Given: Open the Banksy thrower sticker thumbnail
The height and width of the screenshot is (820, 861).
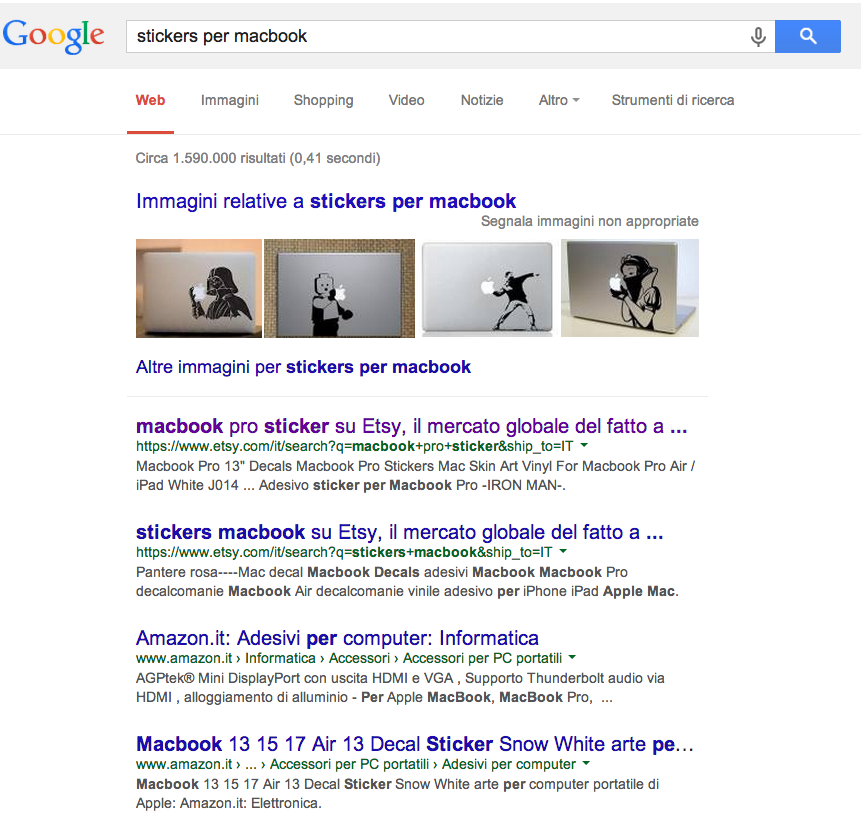Looking at the screenshot, I should pos(487,288).
